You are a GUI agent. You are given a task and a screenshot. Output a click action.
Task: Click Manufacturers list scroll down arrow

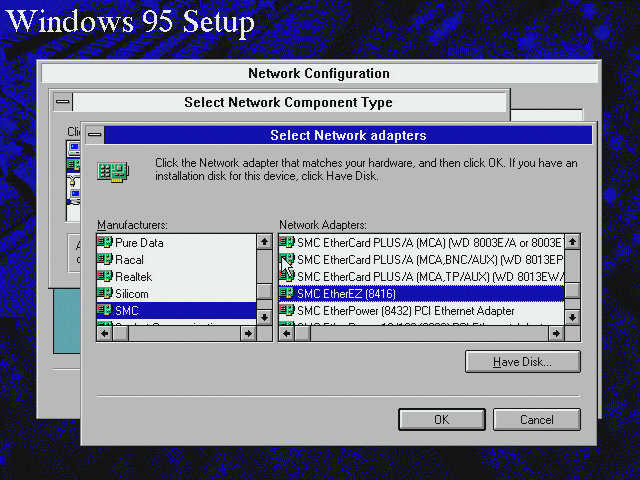tap(264, 317)
